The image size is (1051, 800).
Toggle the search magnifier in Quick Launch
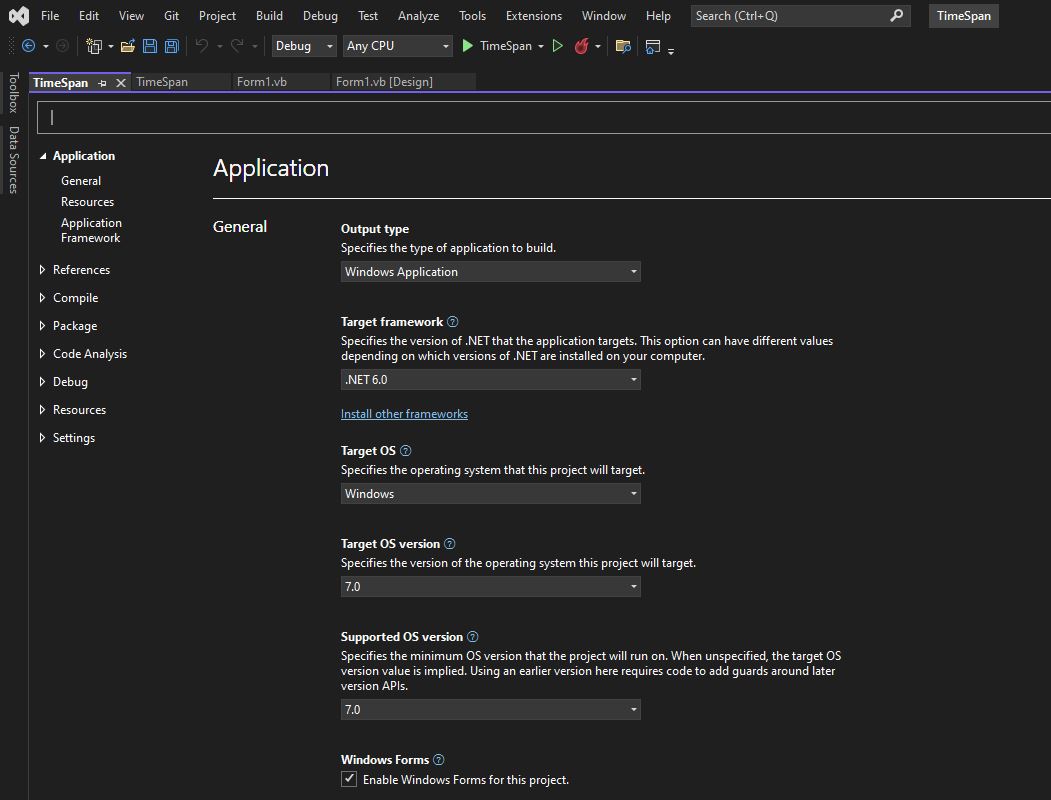[x=896, y=16]
